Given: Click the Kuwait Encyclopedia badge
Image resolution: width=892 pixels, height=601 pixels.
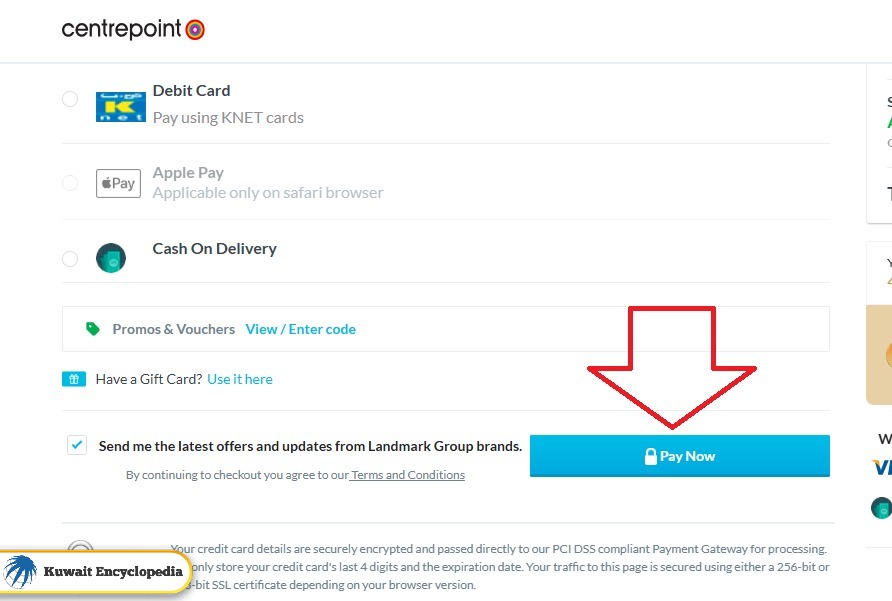Looking at the screenshot, I should [96, 572].
